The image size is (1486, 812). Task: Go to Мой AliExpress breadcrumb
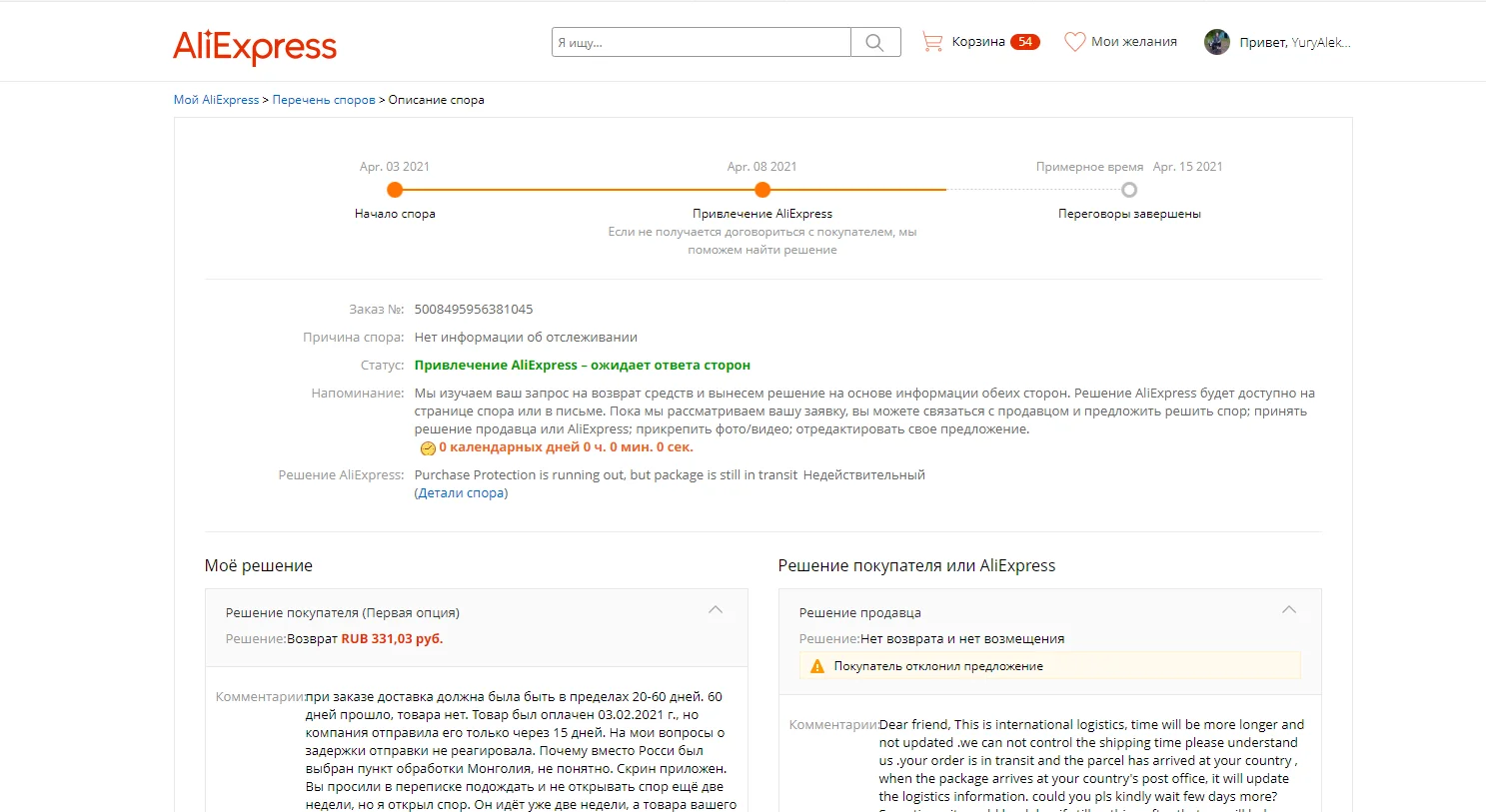[216, 100]
